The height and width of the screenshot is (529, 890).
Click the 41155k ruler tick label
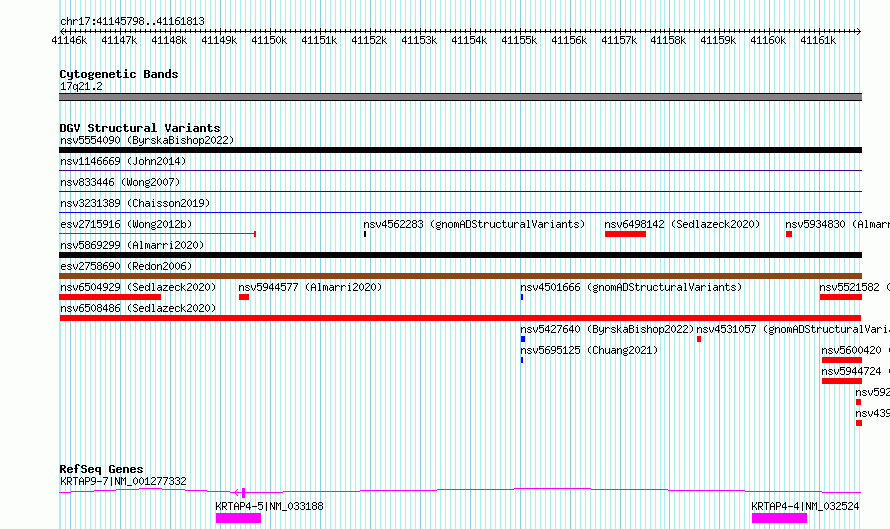point(519,40)
